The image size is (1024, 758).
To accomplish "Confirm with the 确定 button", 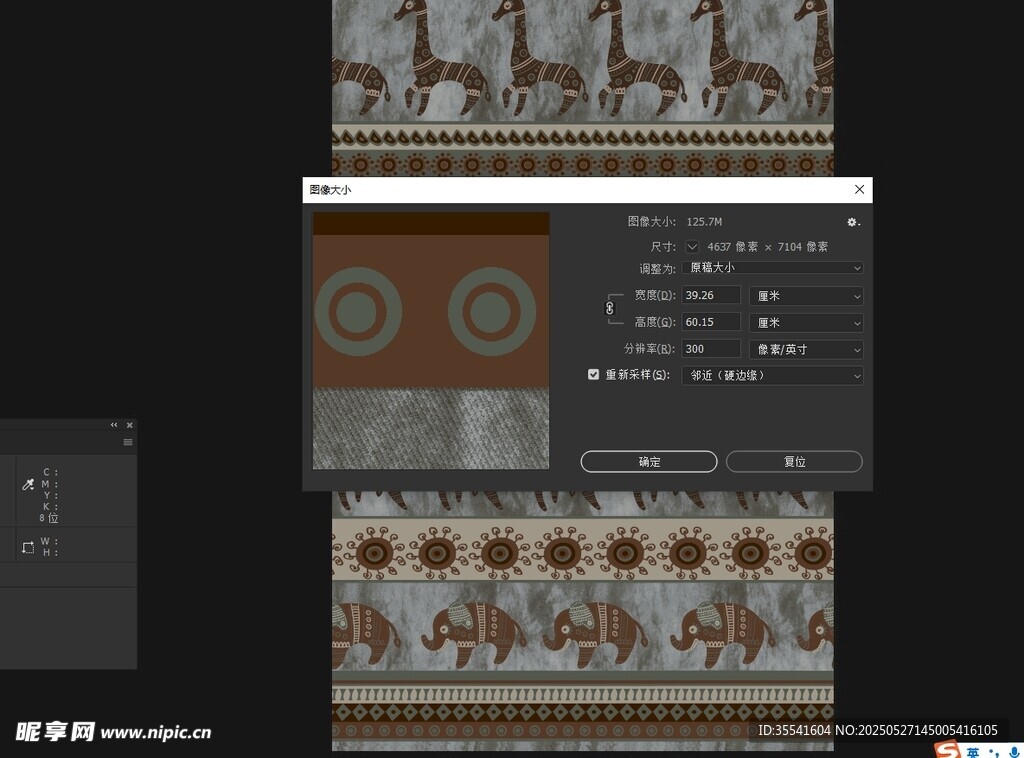I will click(x=648, y=462).
